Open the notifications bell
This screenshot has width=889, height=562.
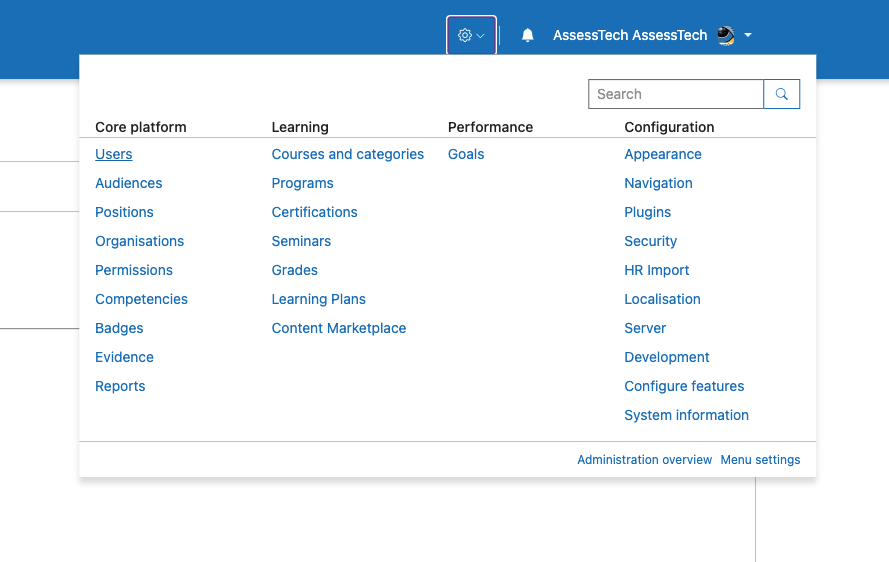[x=527, y=35]
